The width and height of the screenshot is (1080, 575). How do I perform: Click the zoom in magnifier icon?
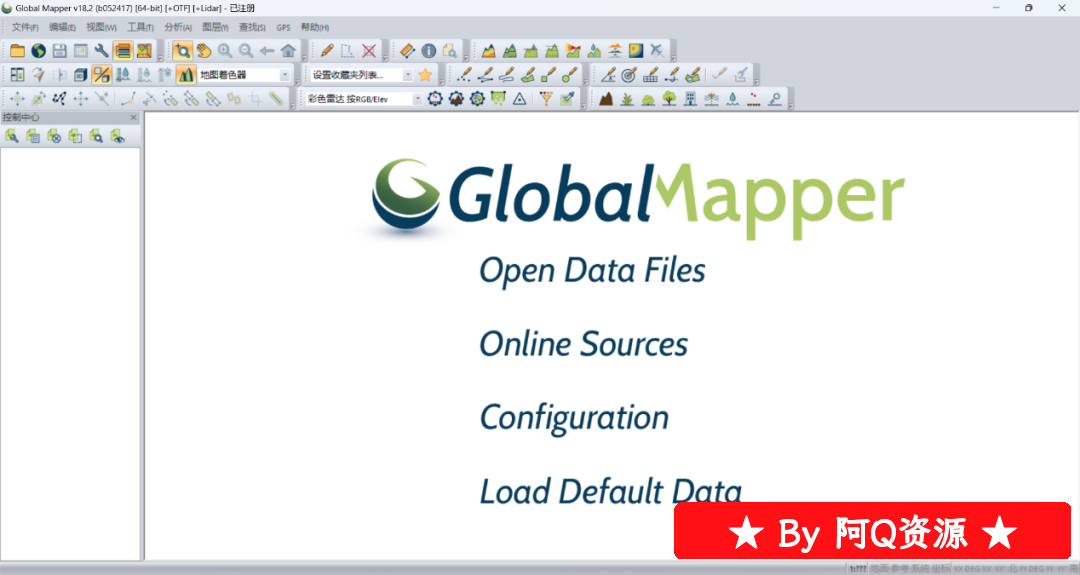coord(225,50)
